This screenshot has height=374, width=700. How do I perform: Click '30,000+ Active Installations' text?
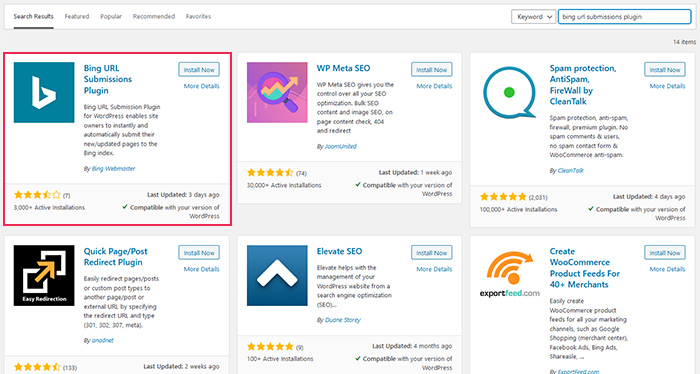click(284, 185)
